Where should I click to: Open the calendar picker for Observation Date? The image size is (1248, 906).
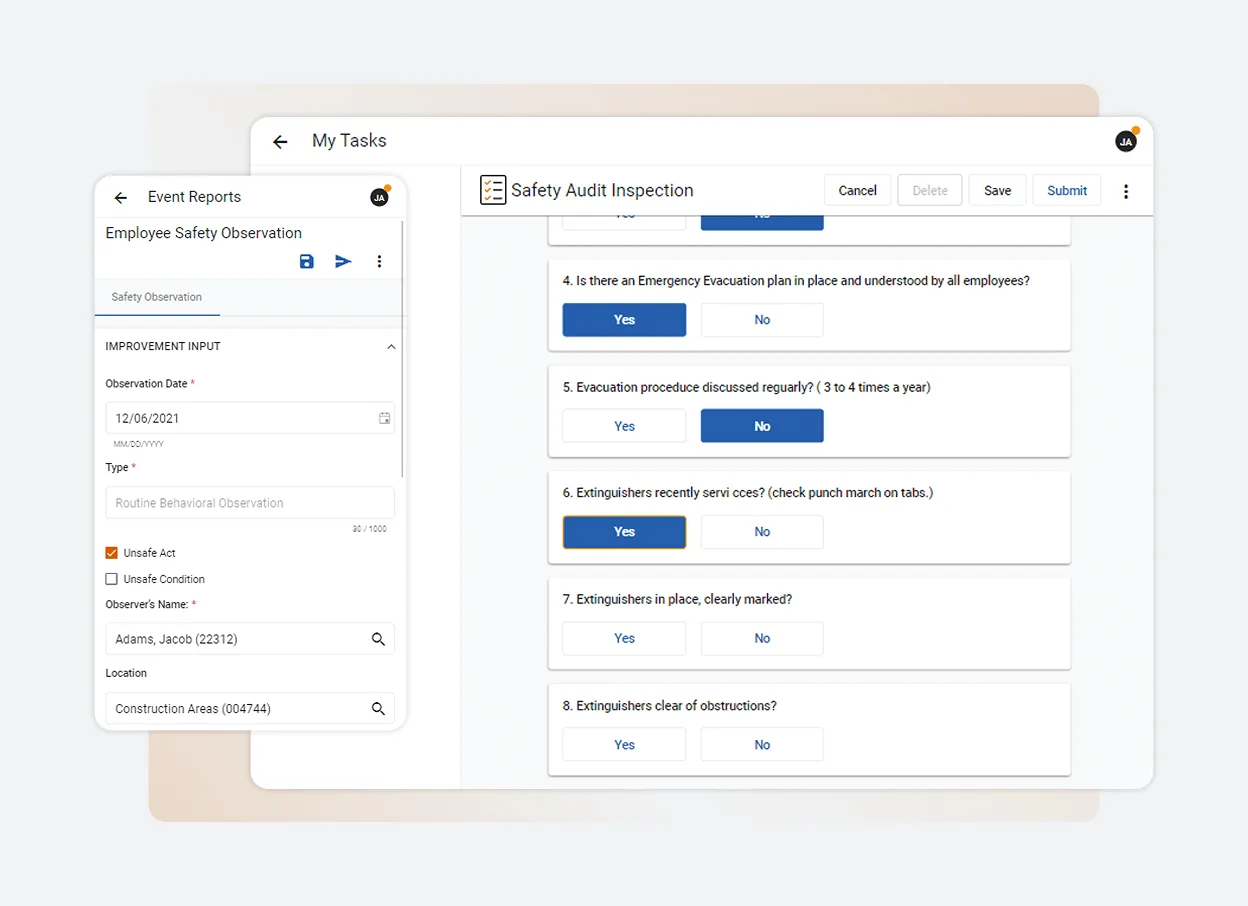pyautogui.click(x=384, y=418)
